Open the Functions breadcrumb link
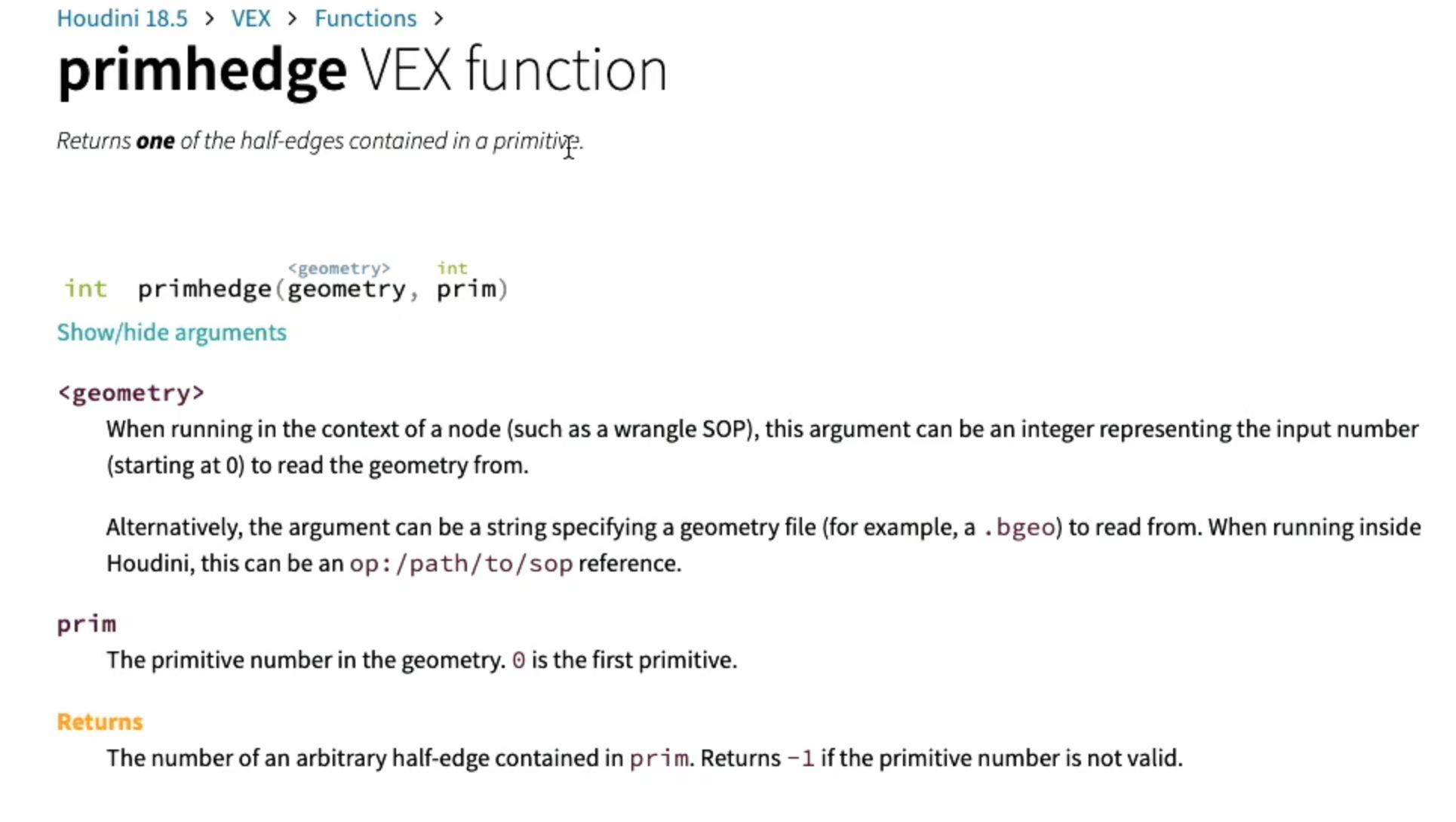 point(365,18)
